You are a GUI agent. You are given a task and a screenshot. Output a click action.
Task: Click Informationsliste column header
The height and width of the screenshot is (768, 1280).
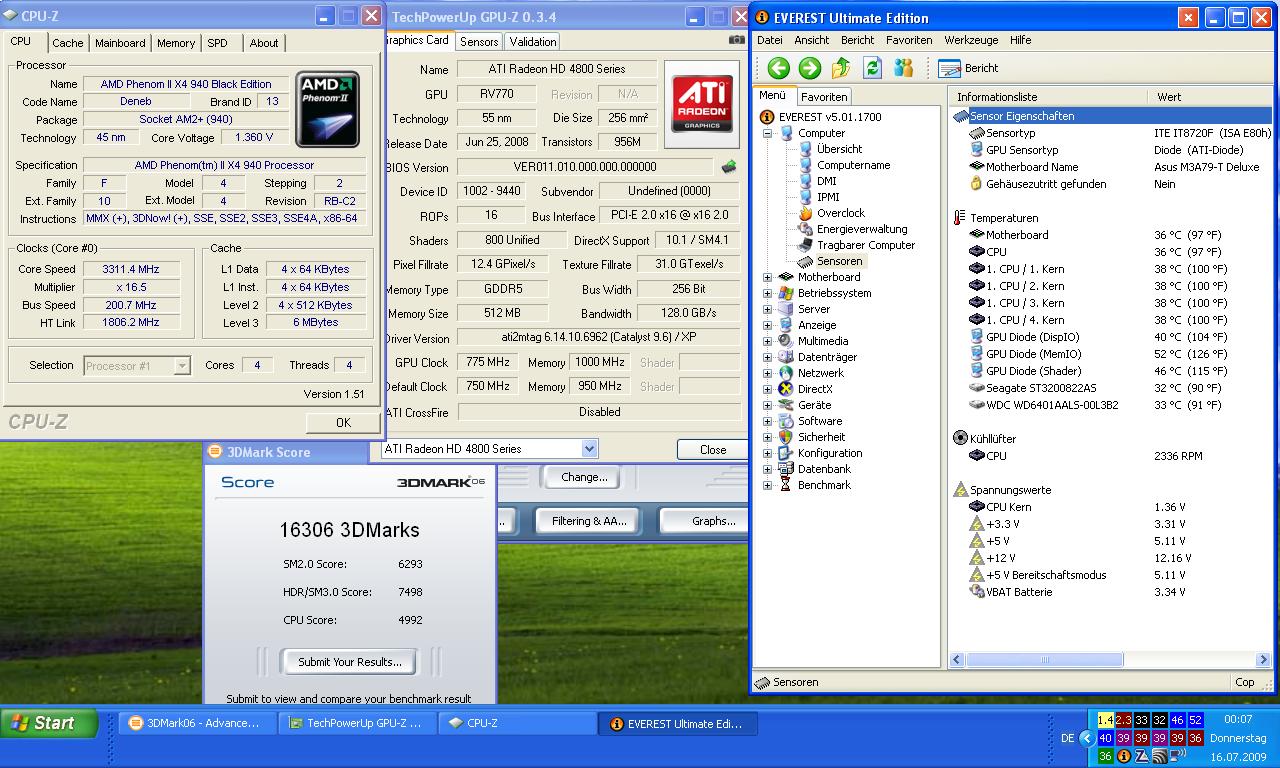coord(1049,97)
